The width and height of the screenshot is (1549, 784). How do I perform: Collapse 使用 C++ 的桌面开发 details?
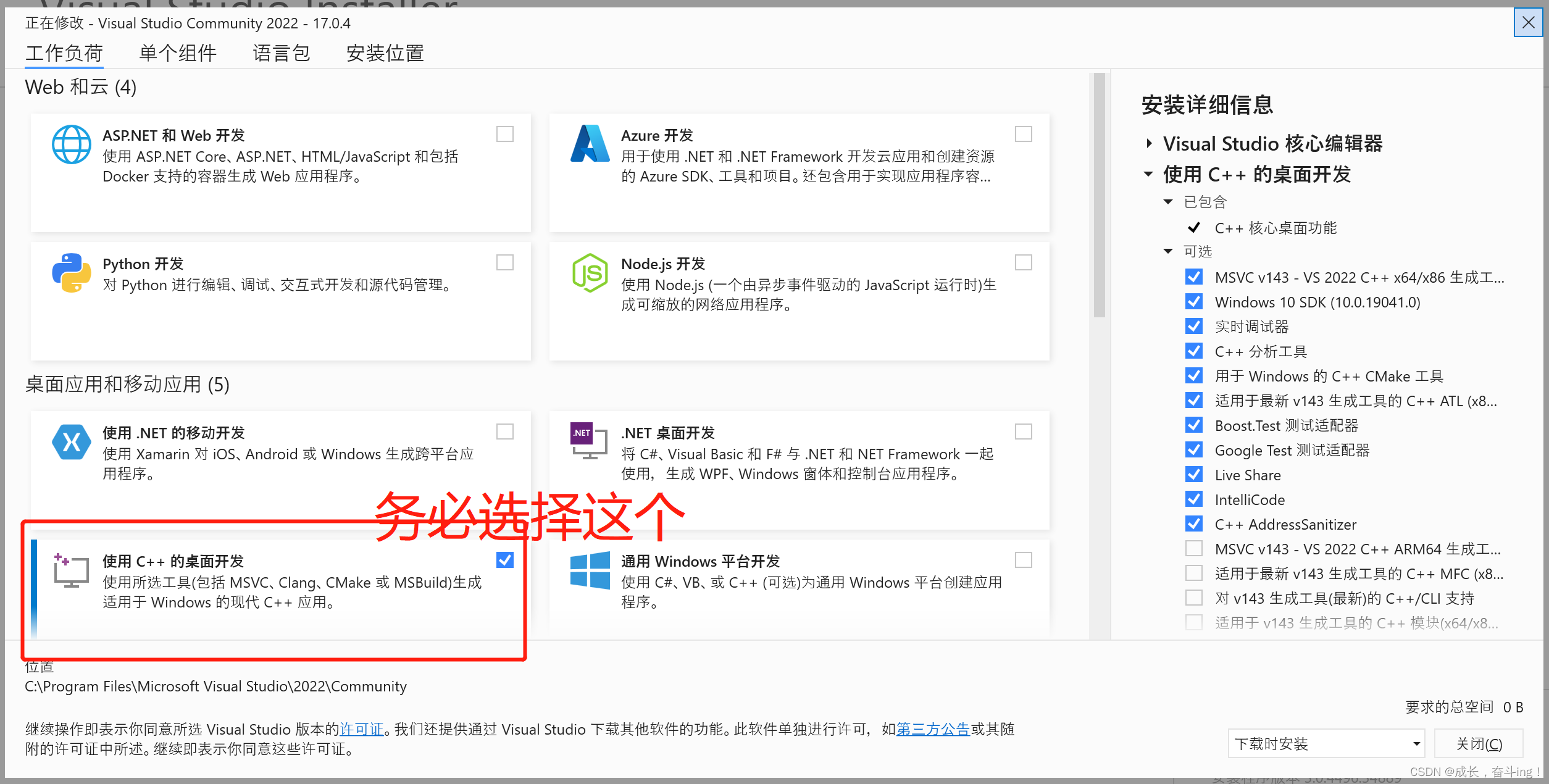[x=1148, y=174]
